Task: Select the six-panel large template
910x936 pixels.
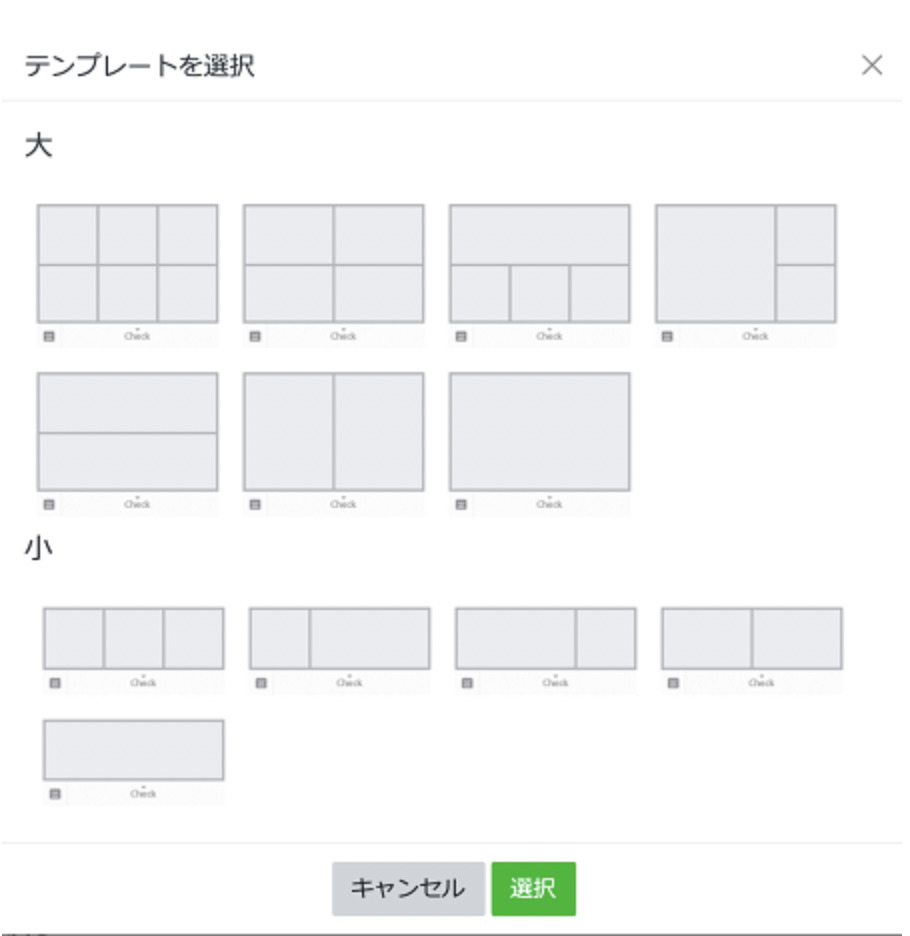Action: (x=127, y=264)
